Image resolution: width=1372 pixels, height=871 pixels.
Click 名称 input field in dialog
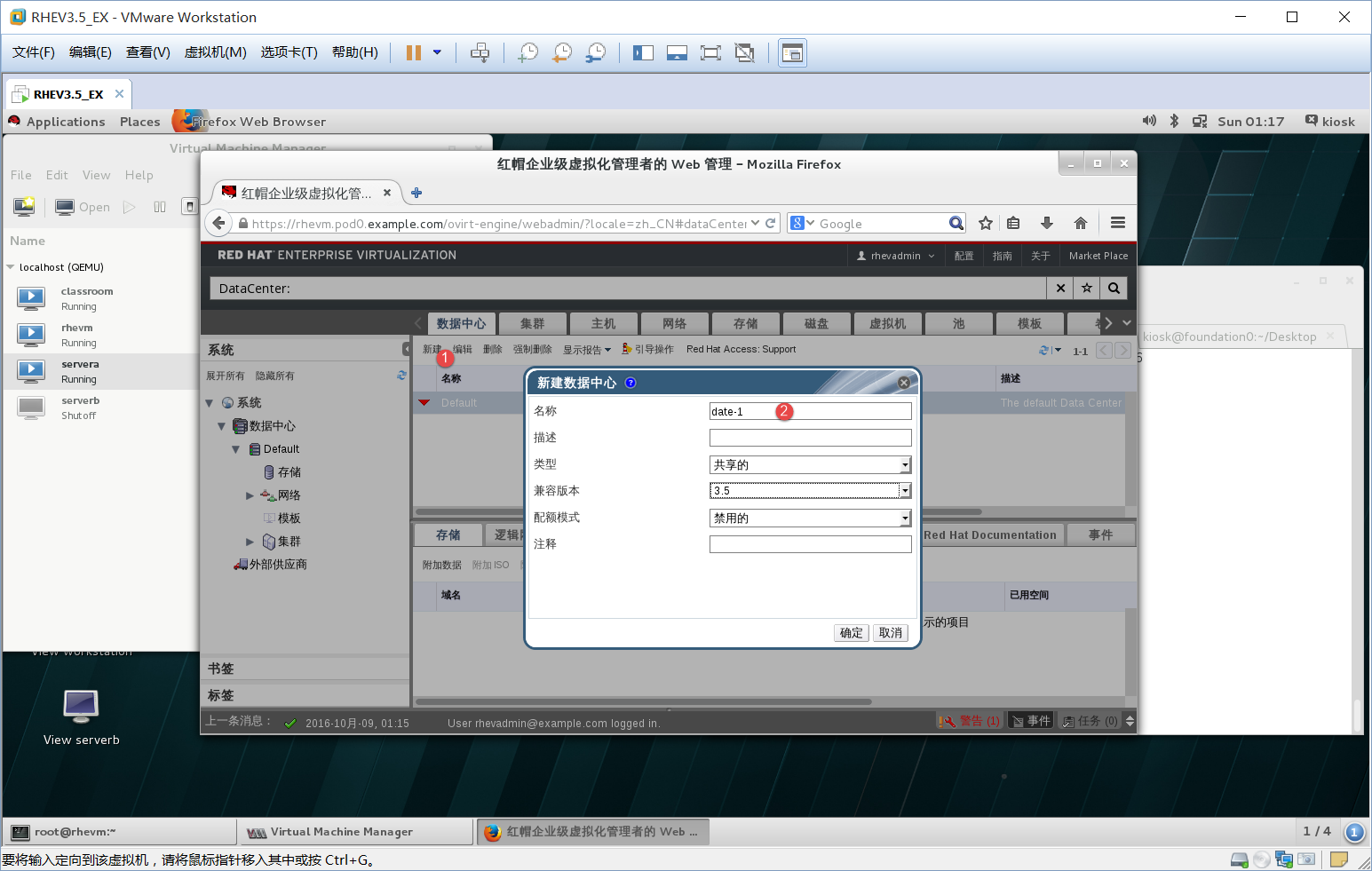coord(810,411)
